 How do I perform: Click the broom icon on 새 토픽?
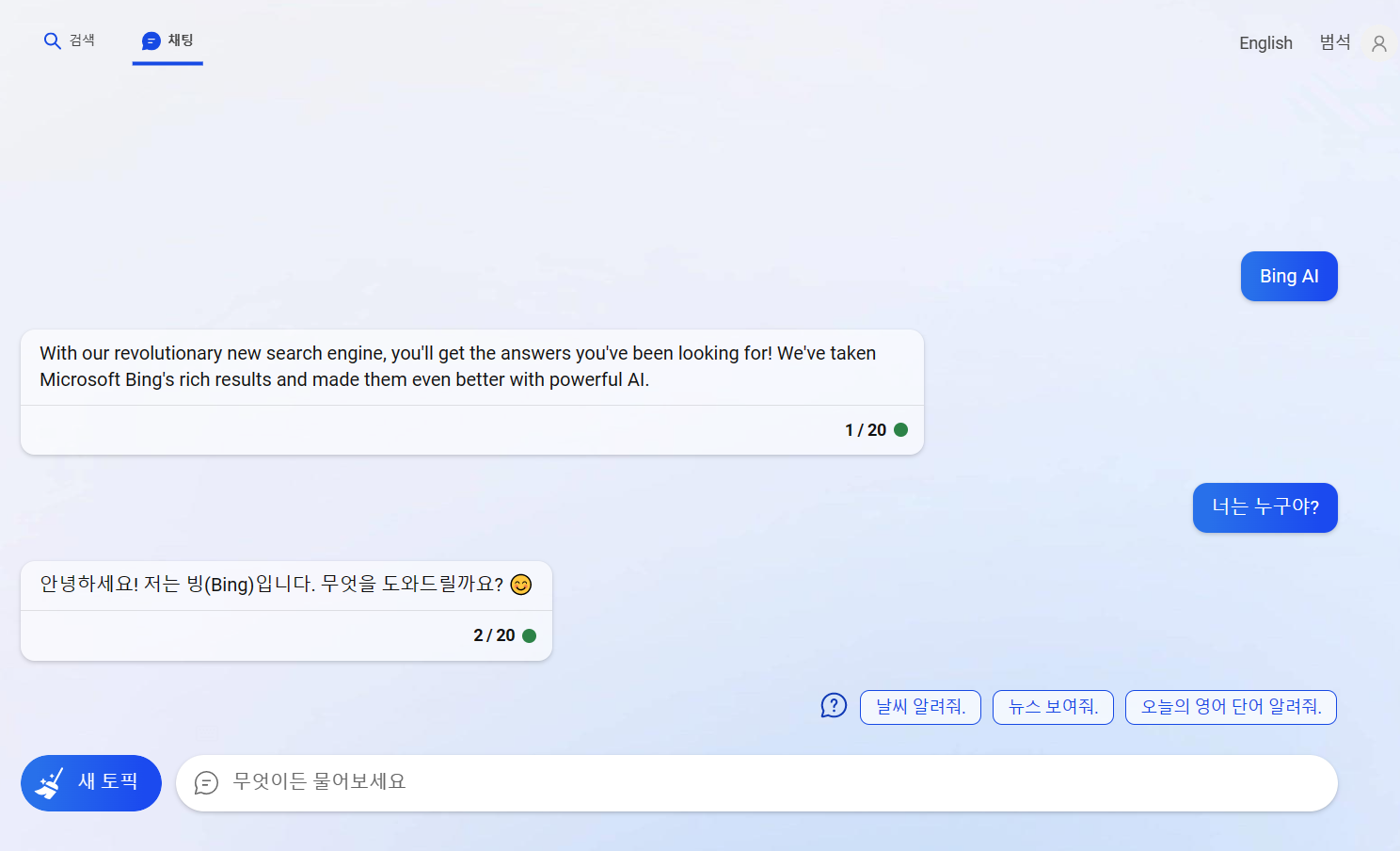coord(49,783)
